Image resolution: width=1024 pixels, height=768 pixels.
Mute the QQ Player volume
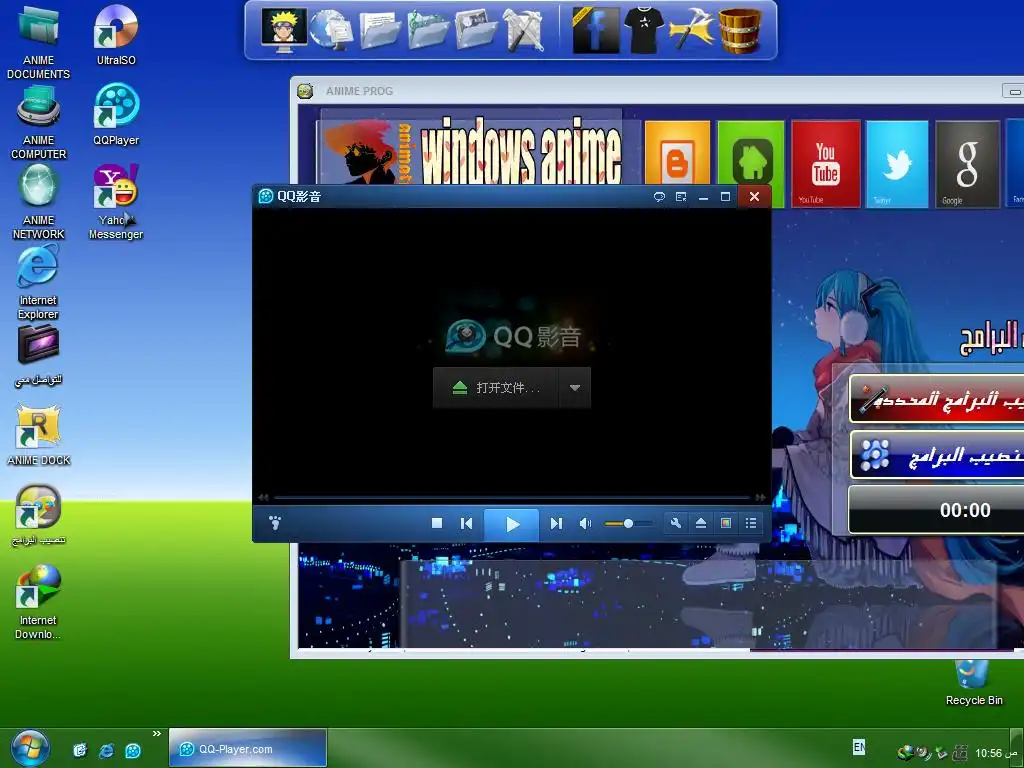tap(585, 523)
